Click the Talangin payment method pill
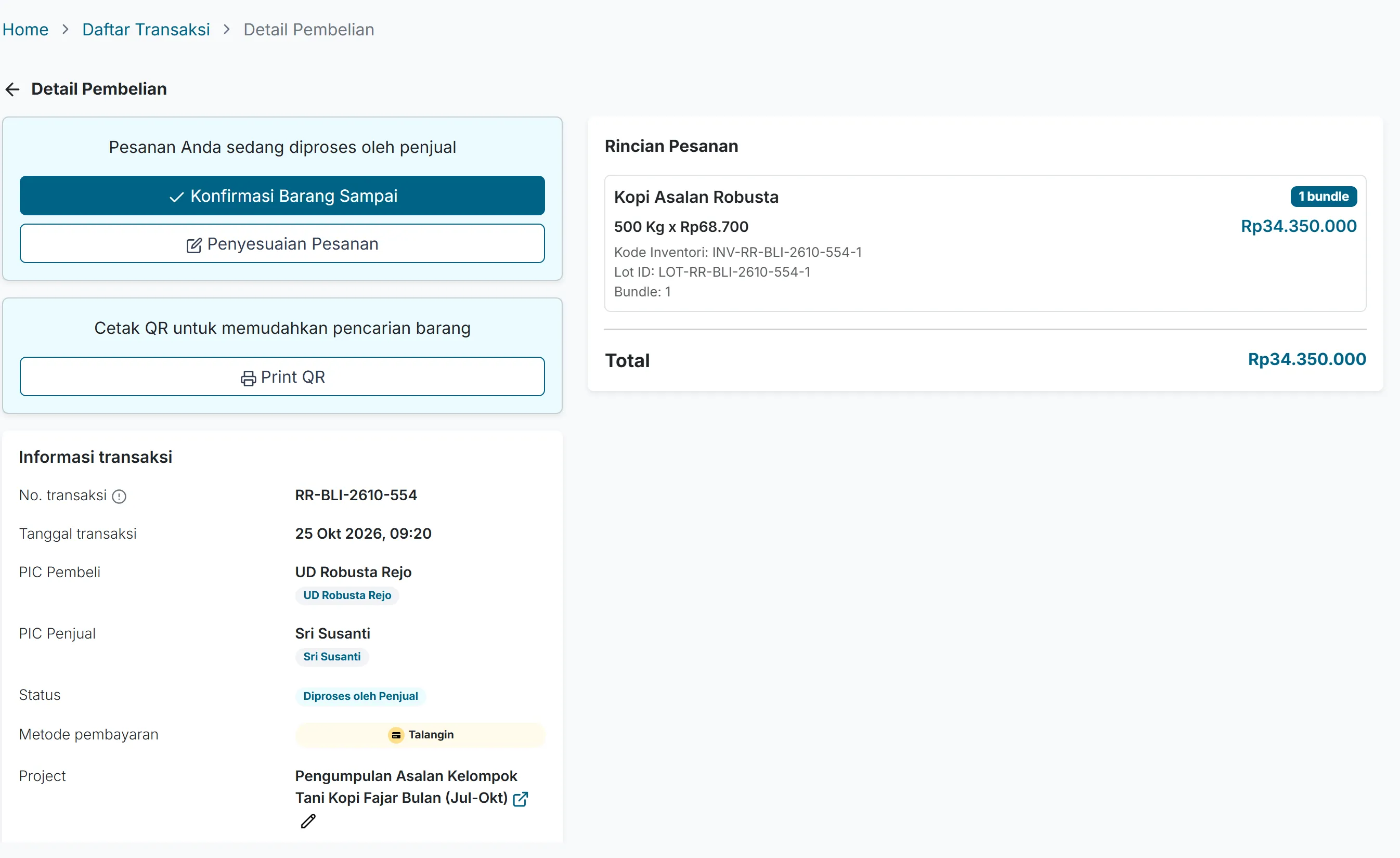The height and width of the screenshot is (858, 1400). (420, 735)
